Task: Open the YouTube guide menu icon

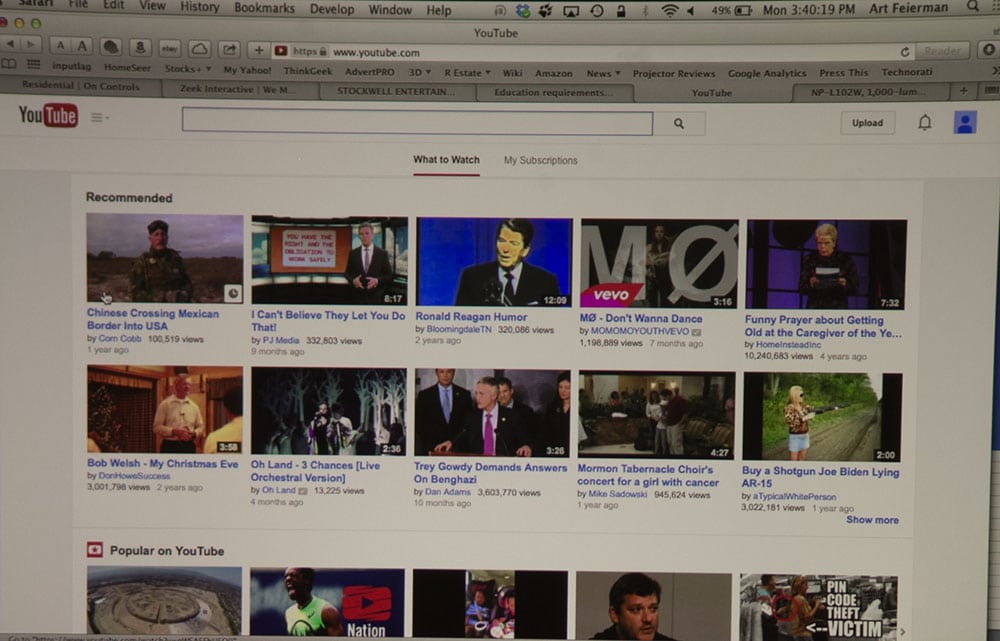Action: 99,117
